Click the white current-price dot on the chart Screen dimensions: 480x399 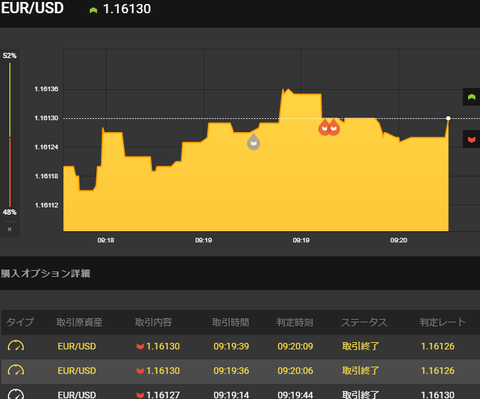pos(448,118)
